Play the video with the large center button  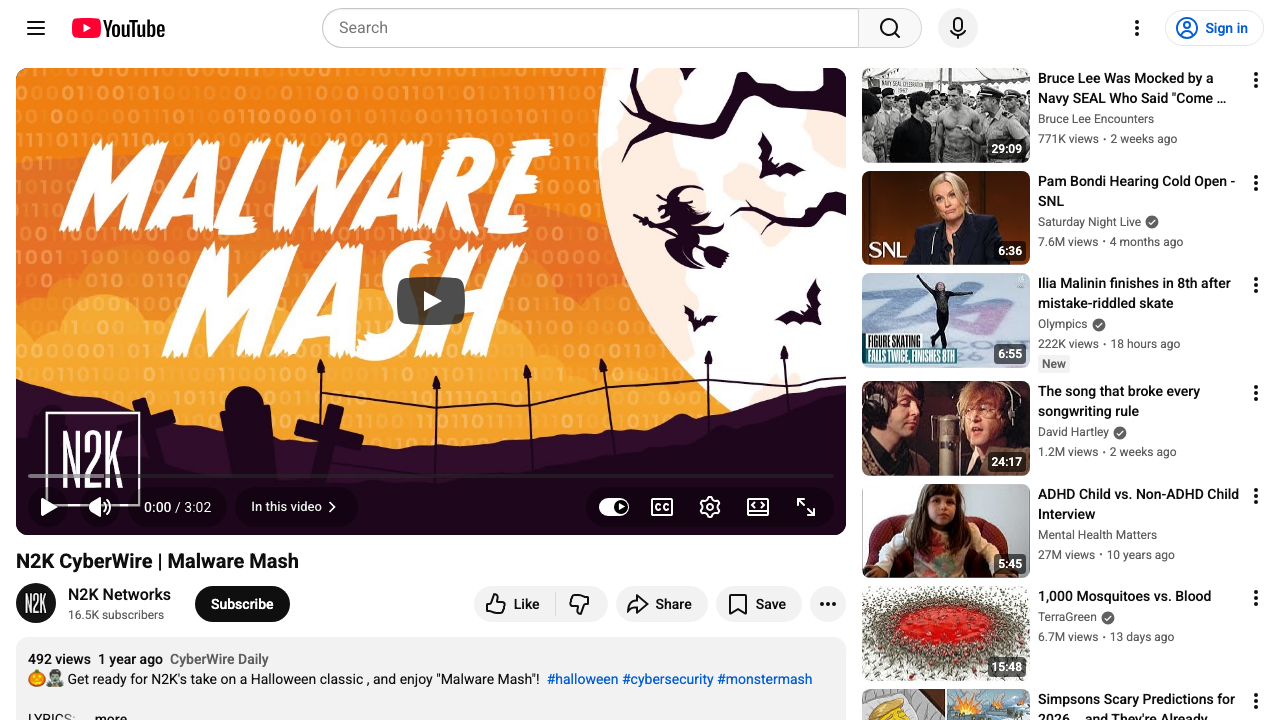pos(431,301)
